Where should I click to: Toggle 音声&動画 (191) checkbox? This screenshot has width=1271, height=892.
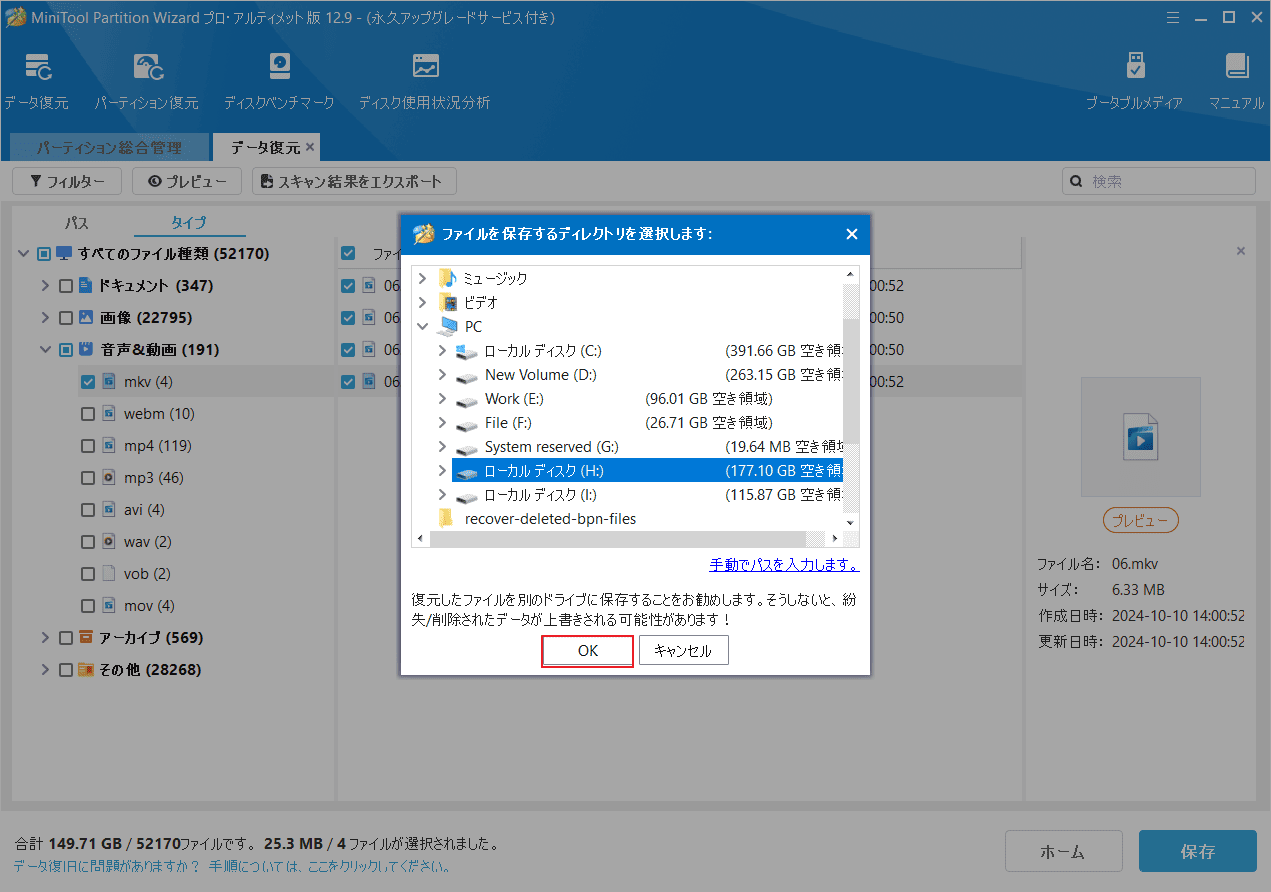[66, 350]
